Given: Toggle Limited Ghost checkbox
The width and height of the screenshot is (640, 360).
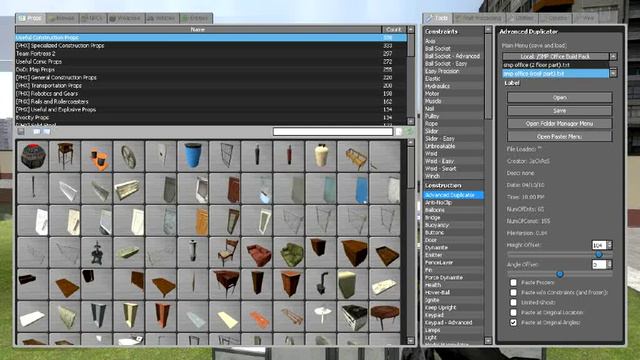Looking at the screenshot, I should pos(513,302).
